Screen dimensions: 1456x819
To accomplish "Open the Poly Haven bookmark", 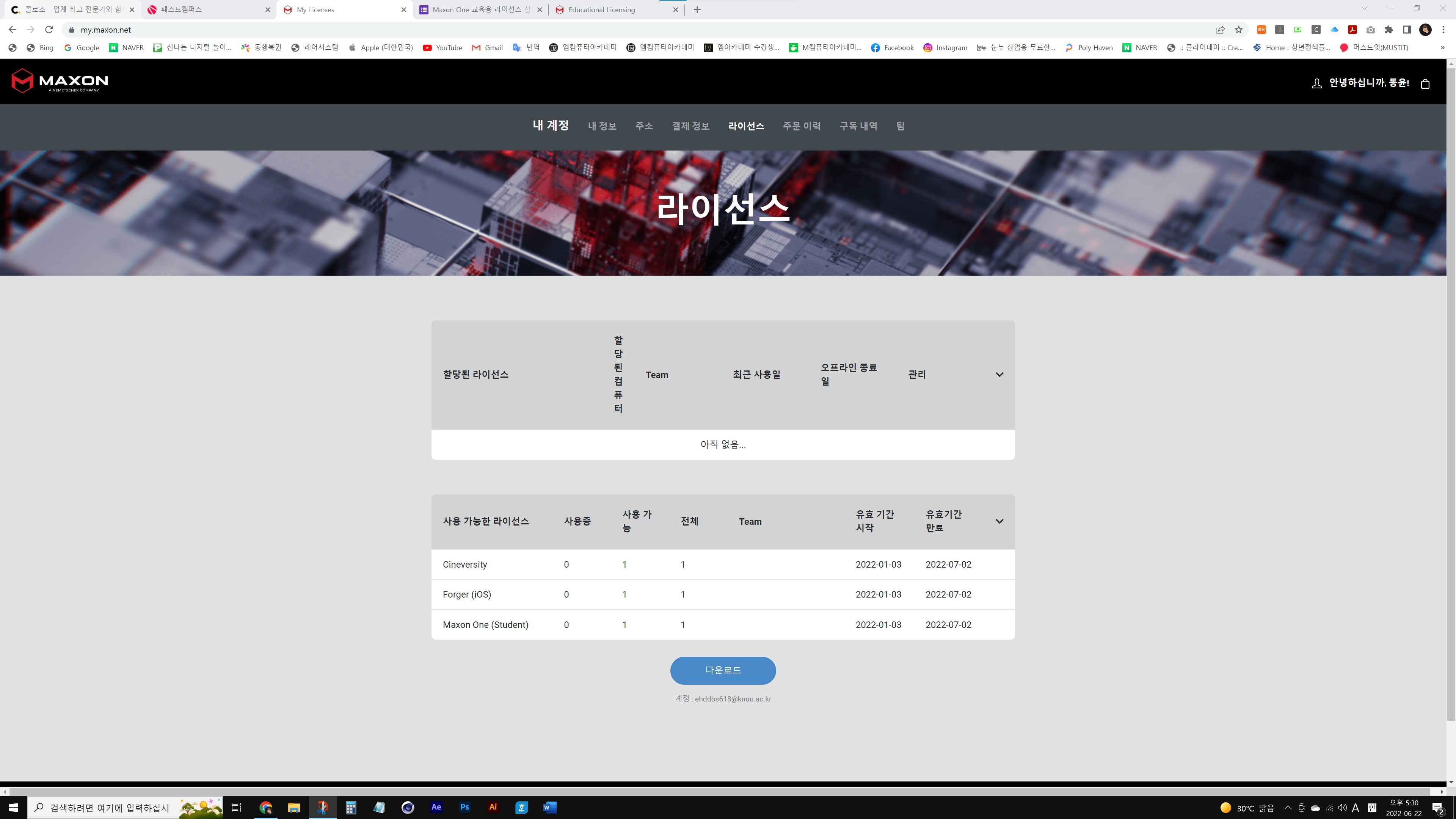I will [x=1089, y=47].
